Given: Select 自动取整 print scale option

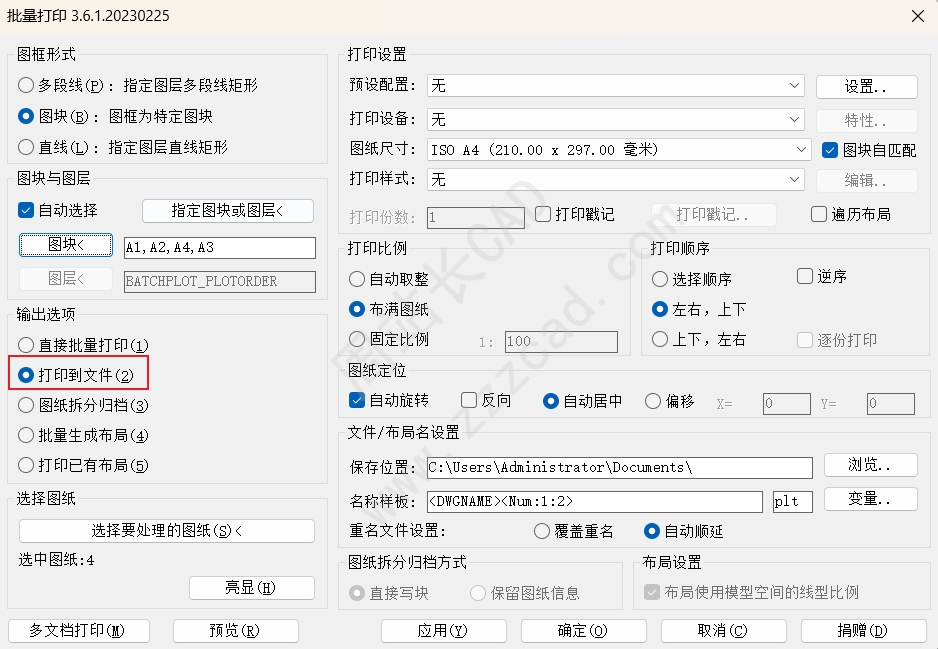Looking at the screenshot, I should pyautogui.click(x=357, y=279).
